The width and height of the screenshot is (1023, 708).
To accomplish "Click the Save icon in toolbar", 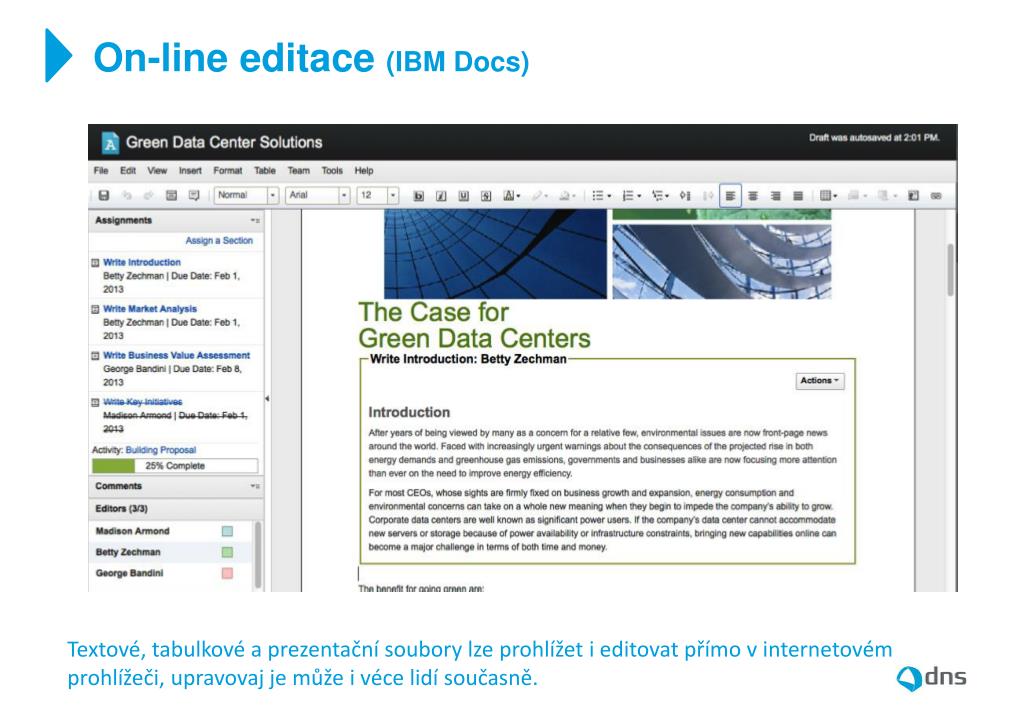I will tap(104, 196).
